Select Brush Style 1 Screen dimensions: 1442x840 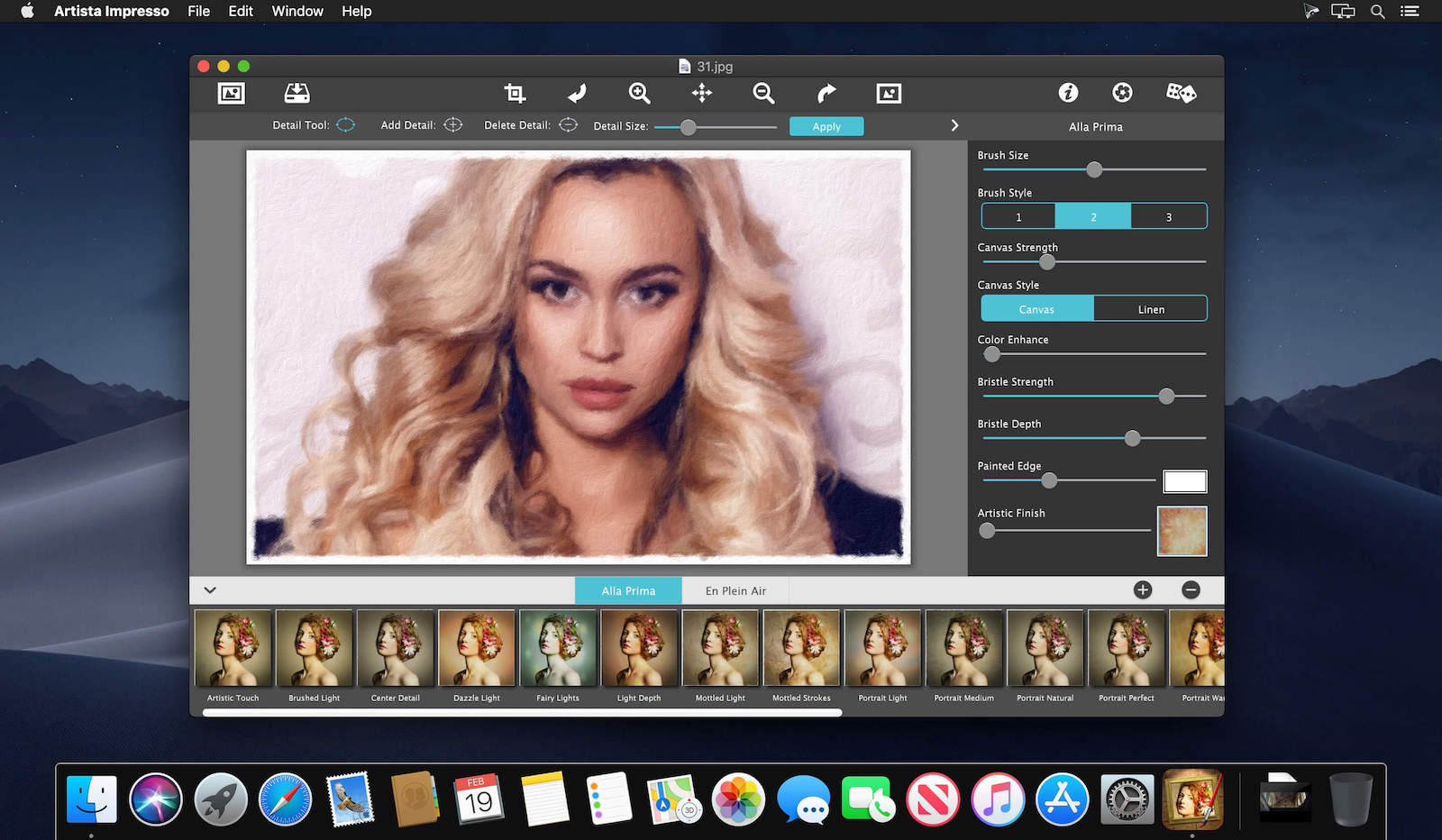point(1018,216)
